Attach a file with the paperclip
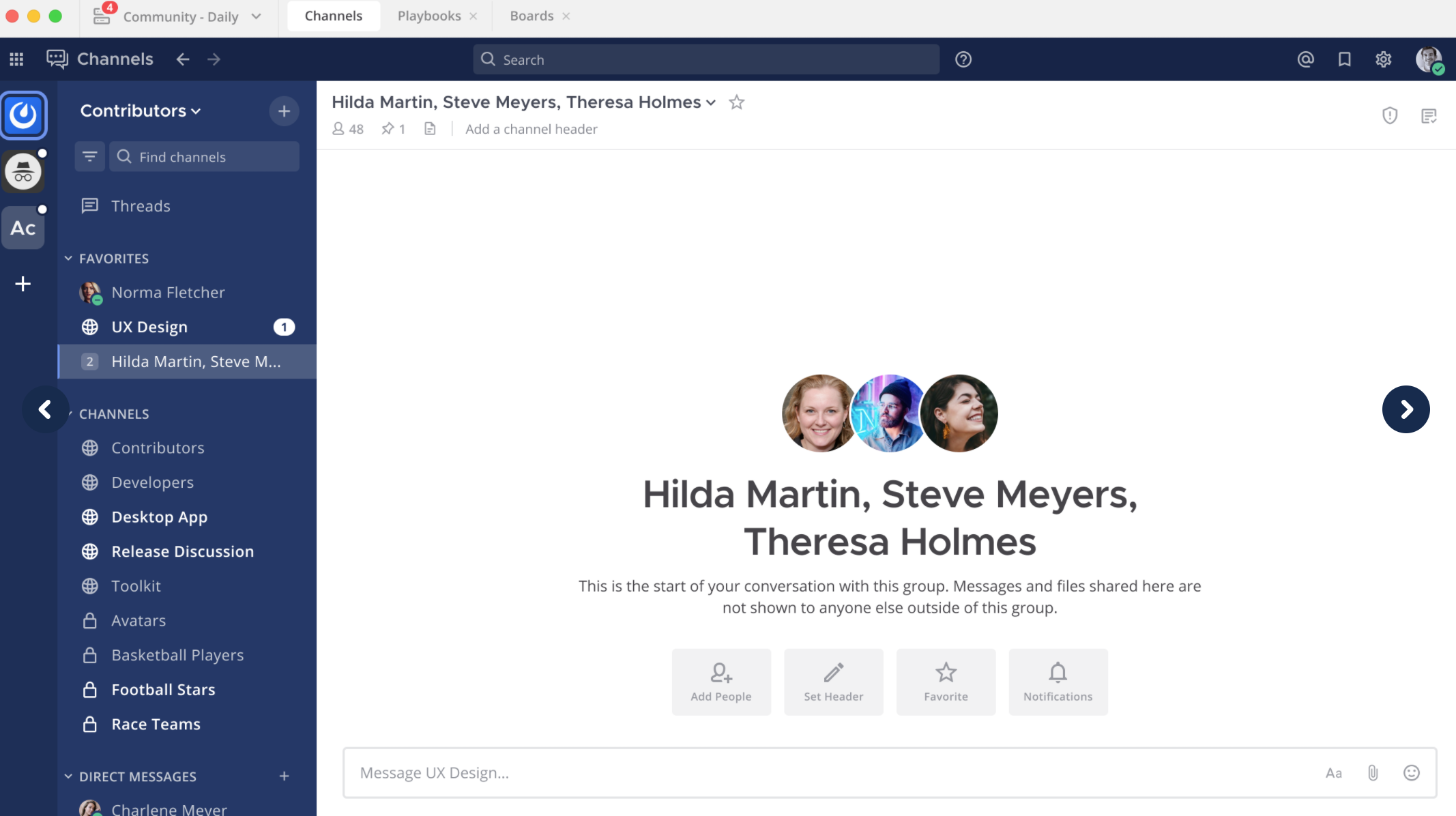The image size is (1456, 816). coord(1373,772)
